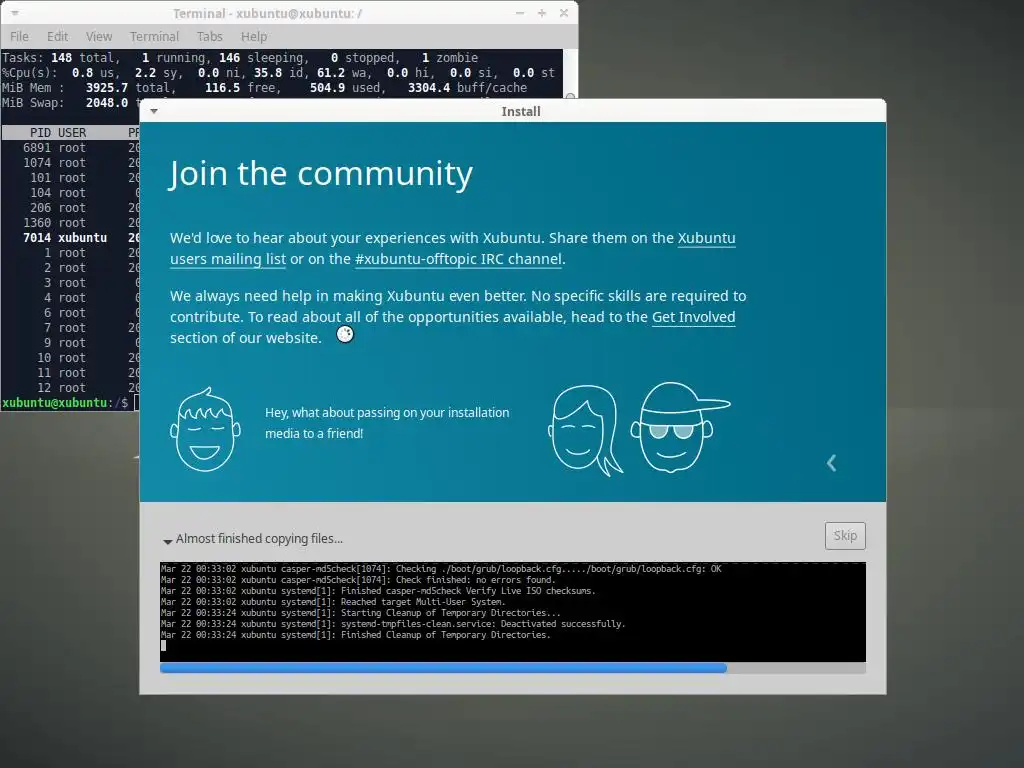Screen dimensions: 1024x768
Task: Select the process row with PID 206
Action: tap(71, 208)
